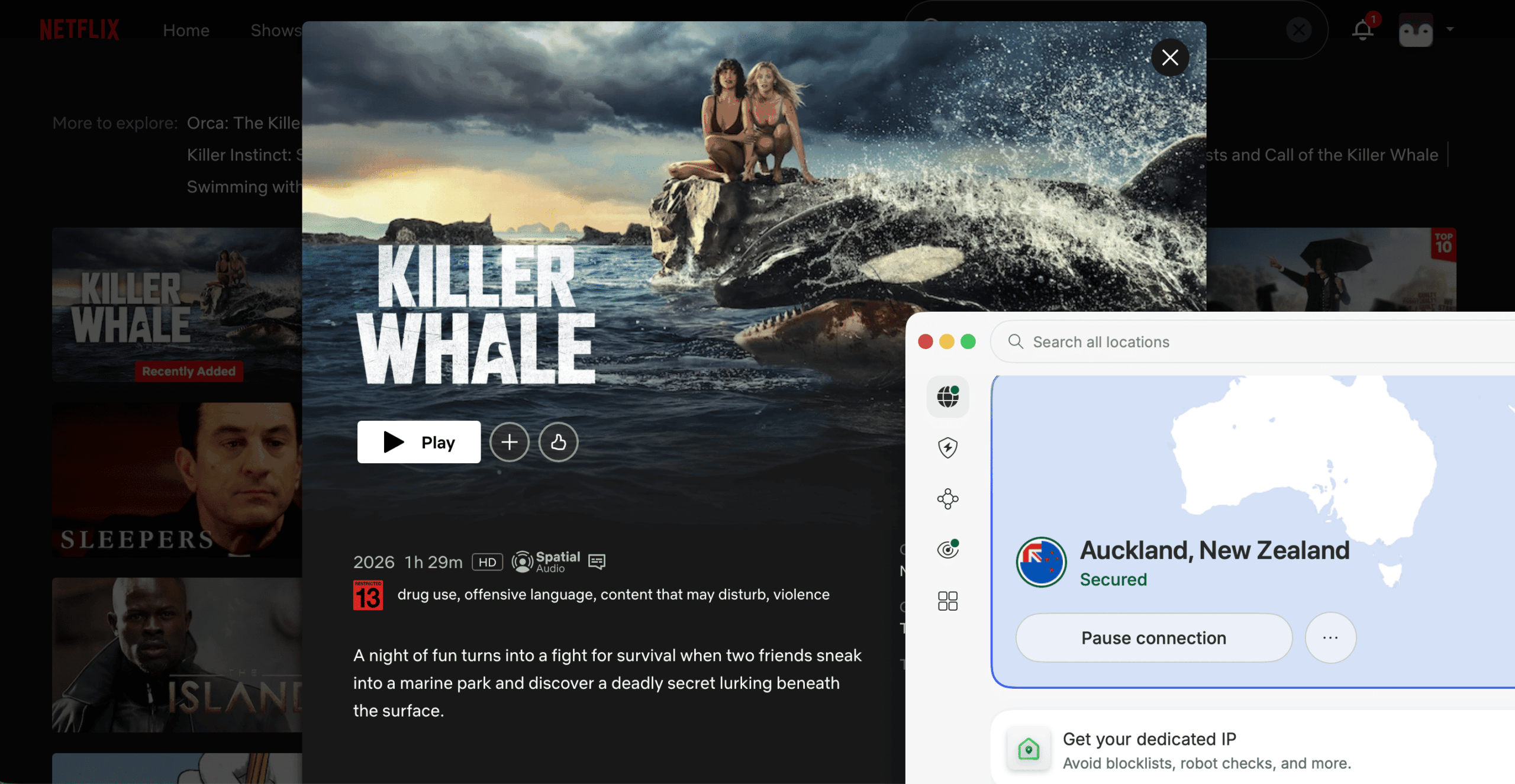Click the New Zealand flag icon
Image resolution: width=1515 pixels, height=784 pixels.
[1042, 562]
